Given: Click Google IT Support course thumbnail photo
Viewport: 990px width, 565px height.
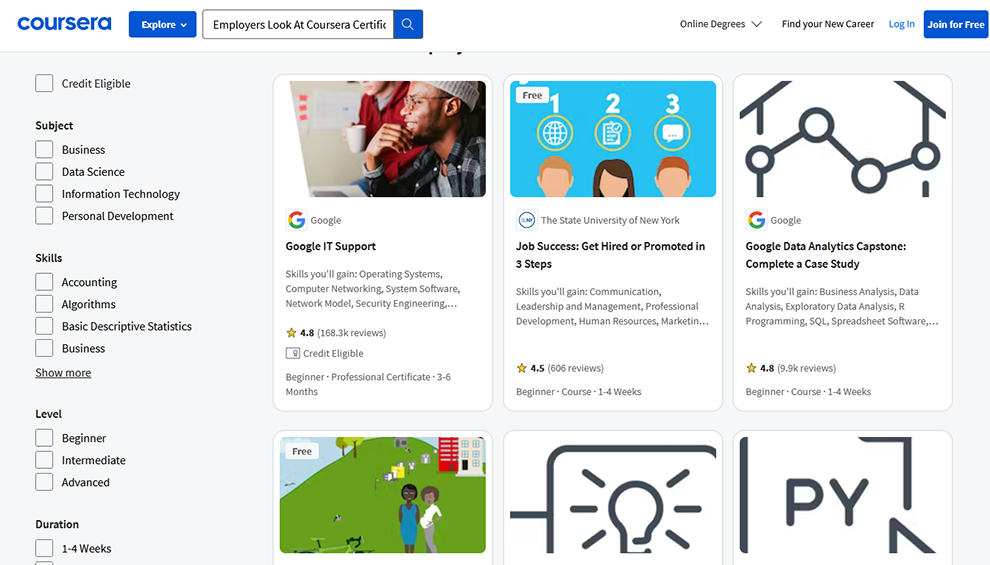Looking at the screenshot, I should [x=383, y=139].
